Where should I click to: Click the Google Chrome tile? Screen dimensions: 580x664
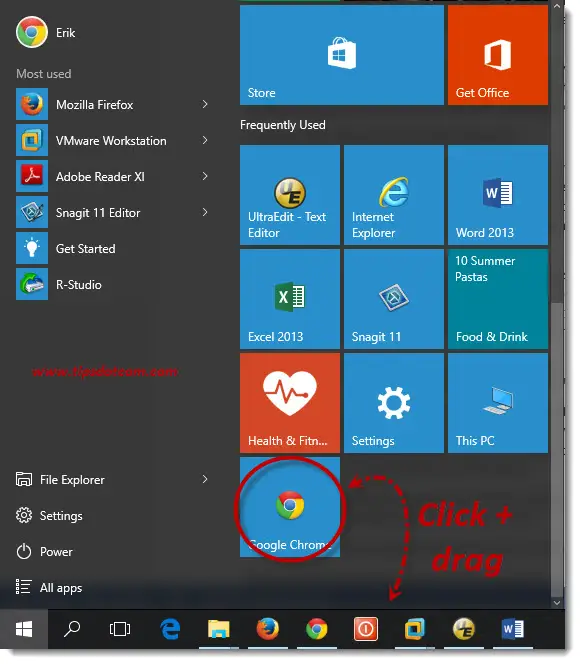coord(290,507)
